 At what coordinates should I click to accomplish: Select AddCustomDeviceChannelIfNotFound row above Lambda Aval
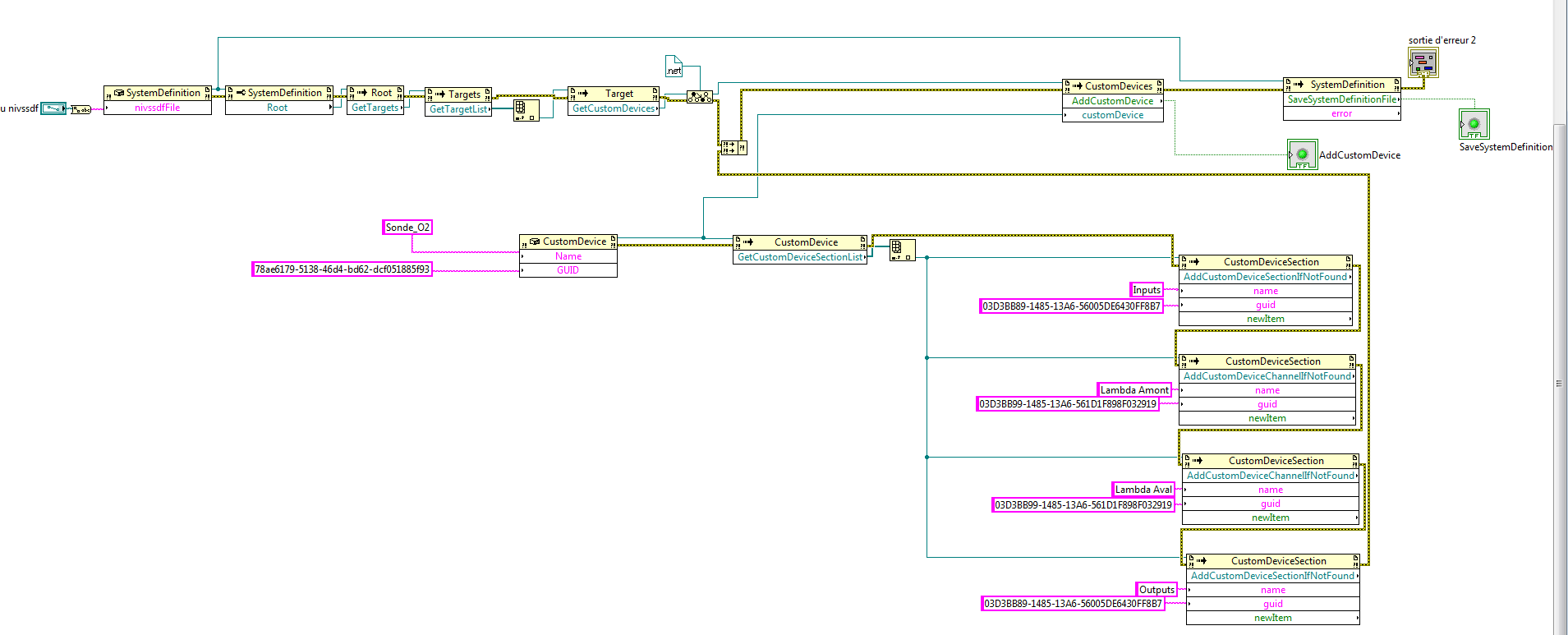(x=1271, y=476)
